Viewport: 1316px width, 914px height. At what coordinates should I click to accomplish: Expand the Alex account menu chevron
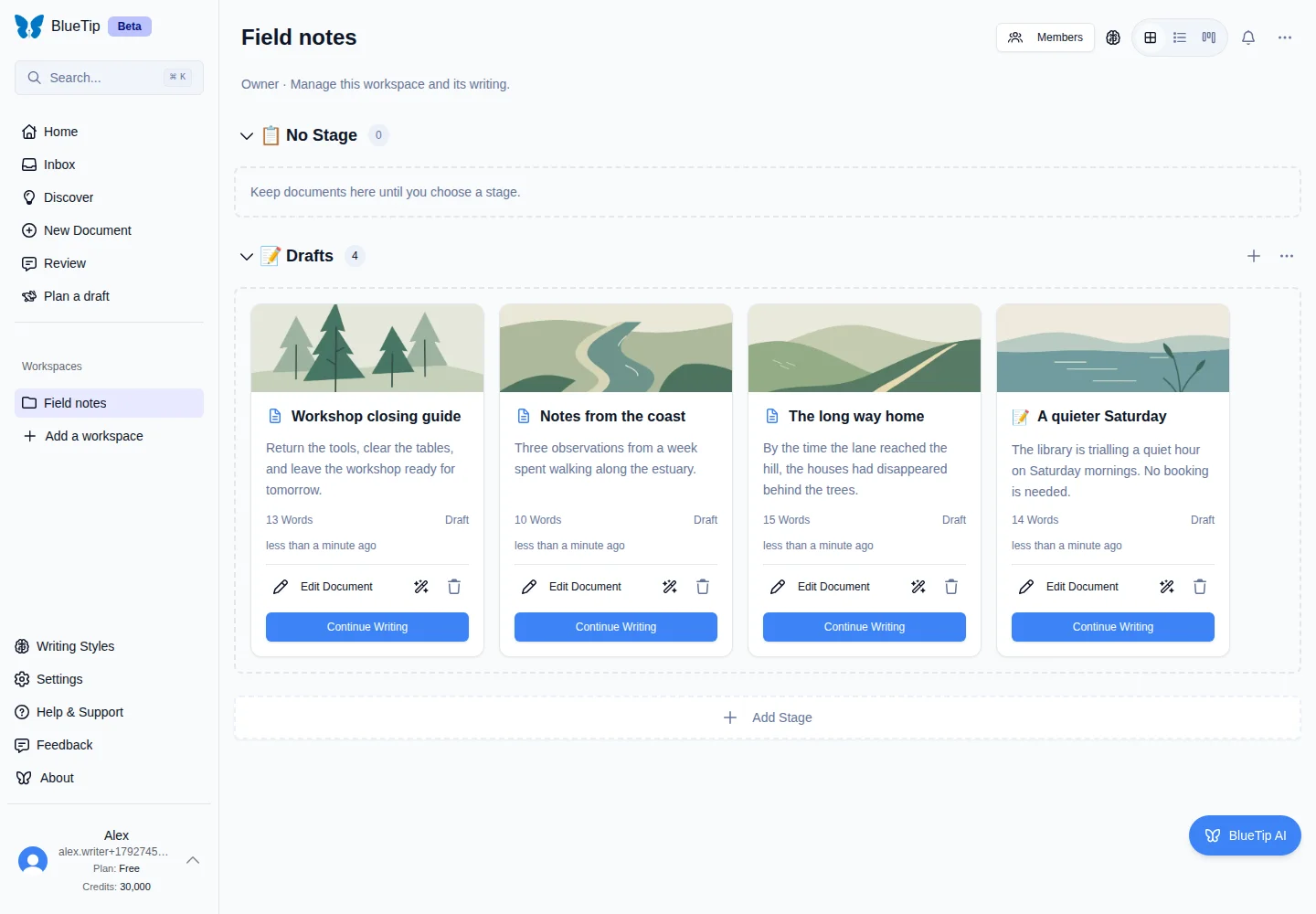tap(193, 860)
